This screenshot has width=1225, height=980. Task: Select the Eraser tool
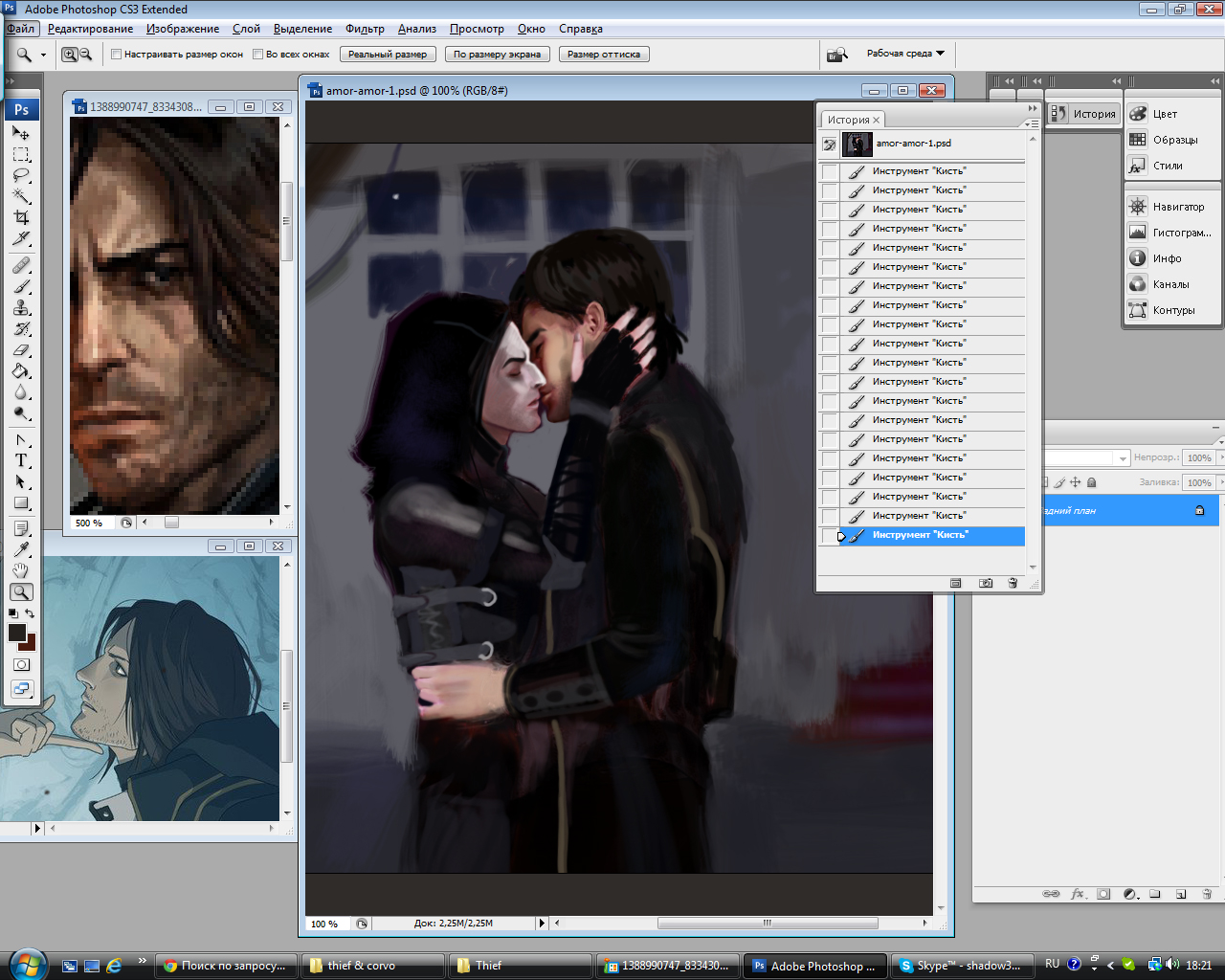click(21, 349)
